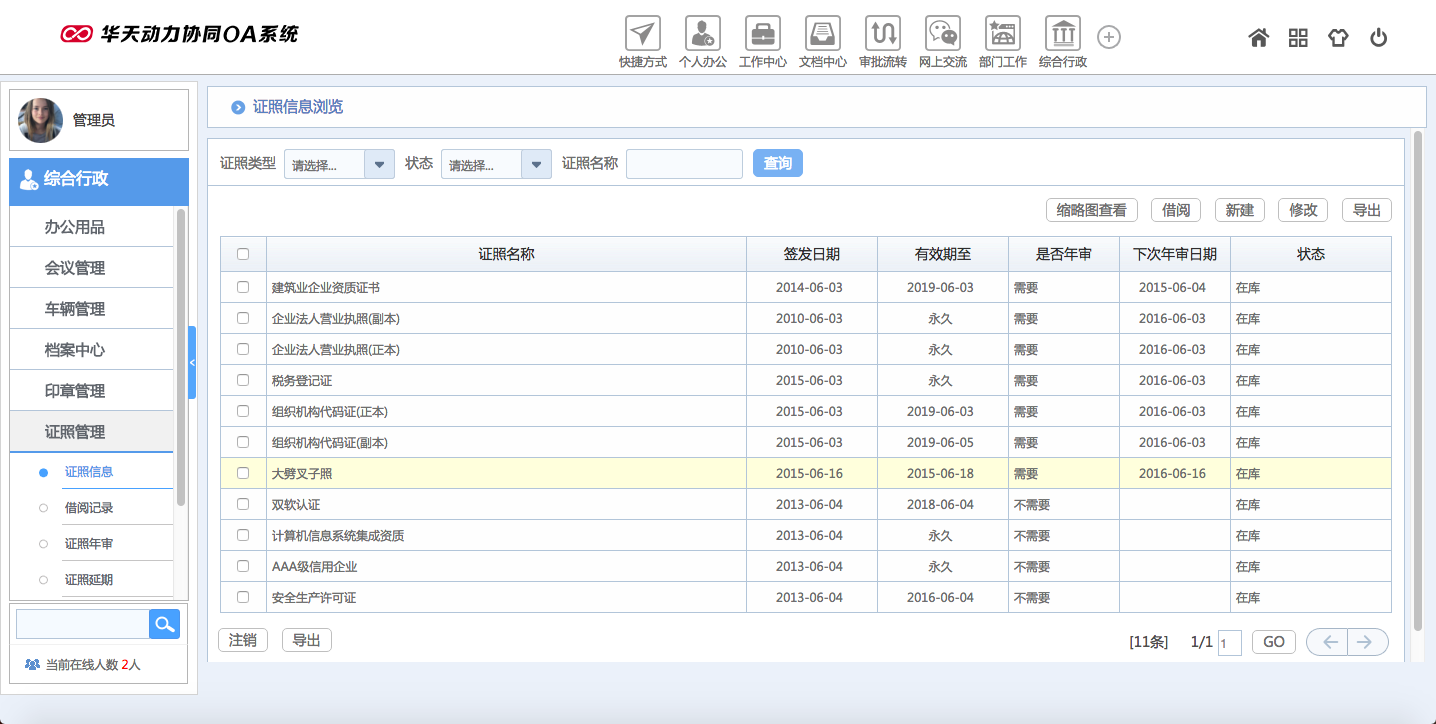Open the 快捷方式 shortcut icon
The image size is (1436, 724).
pos(642,34)
